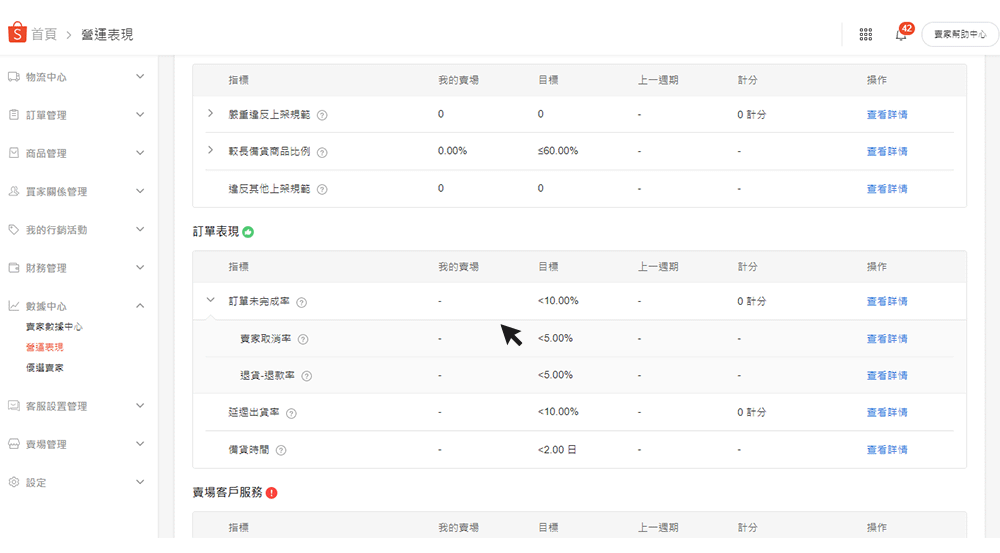This screenshot has width=1000, height=553.
Task: Click help icon beside 賣家取消率
Action: pyautogui.click(x=303, y=339)
